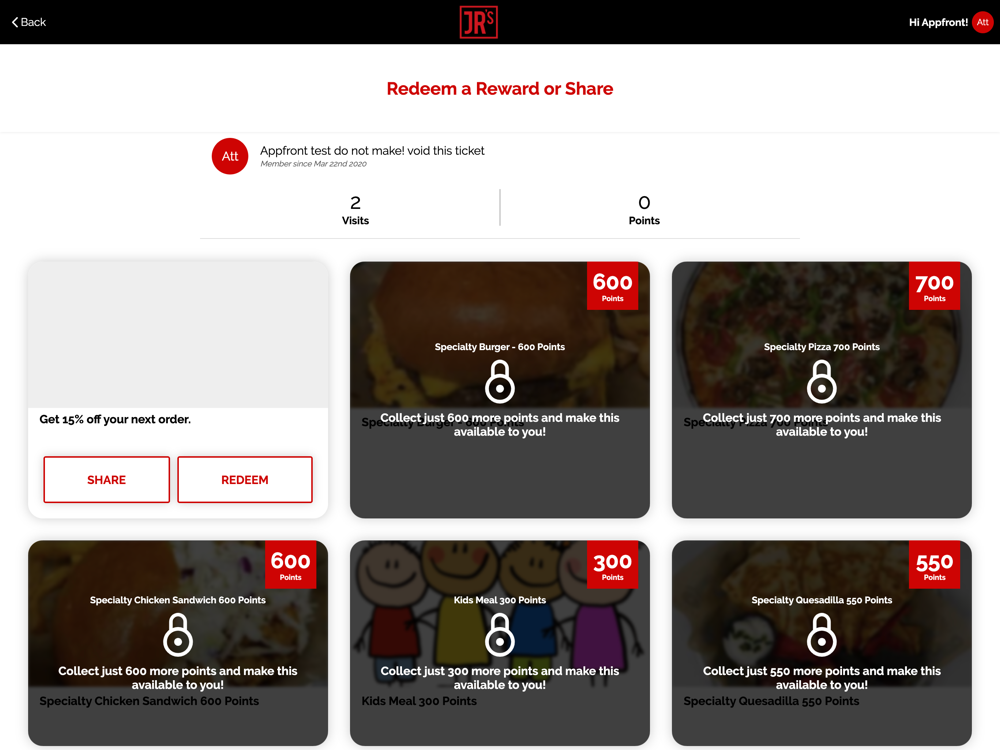Click the lock icon on Chicken Sandwich card
This screenshot has height=750, width=1000.
click(x=178, y=635)
